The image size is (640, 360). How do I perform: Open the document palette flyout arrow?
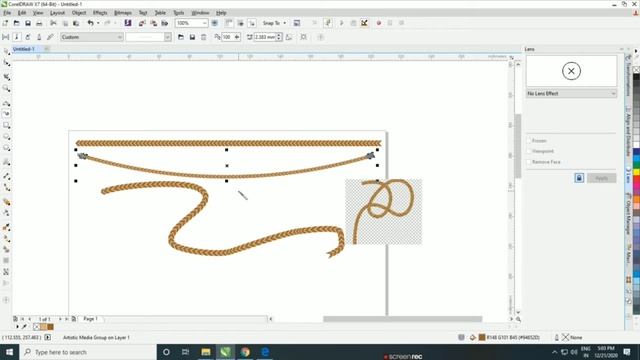(17, 327)
